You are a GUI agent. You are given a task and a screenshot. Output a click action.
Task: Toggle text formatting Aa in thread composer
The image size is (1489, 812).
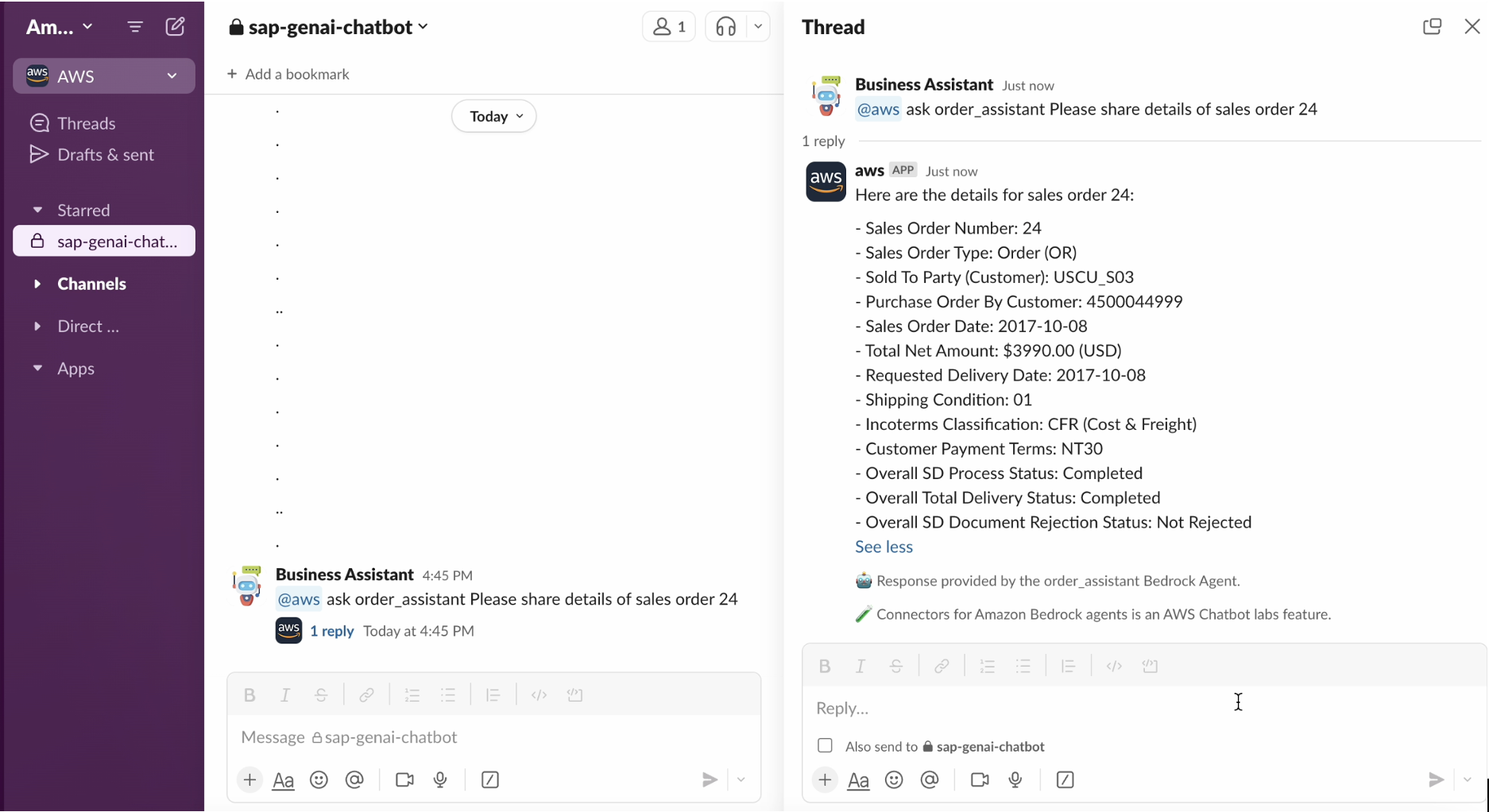tap(858, 780)
